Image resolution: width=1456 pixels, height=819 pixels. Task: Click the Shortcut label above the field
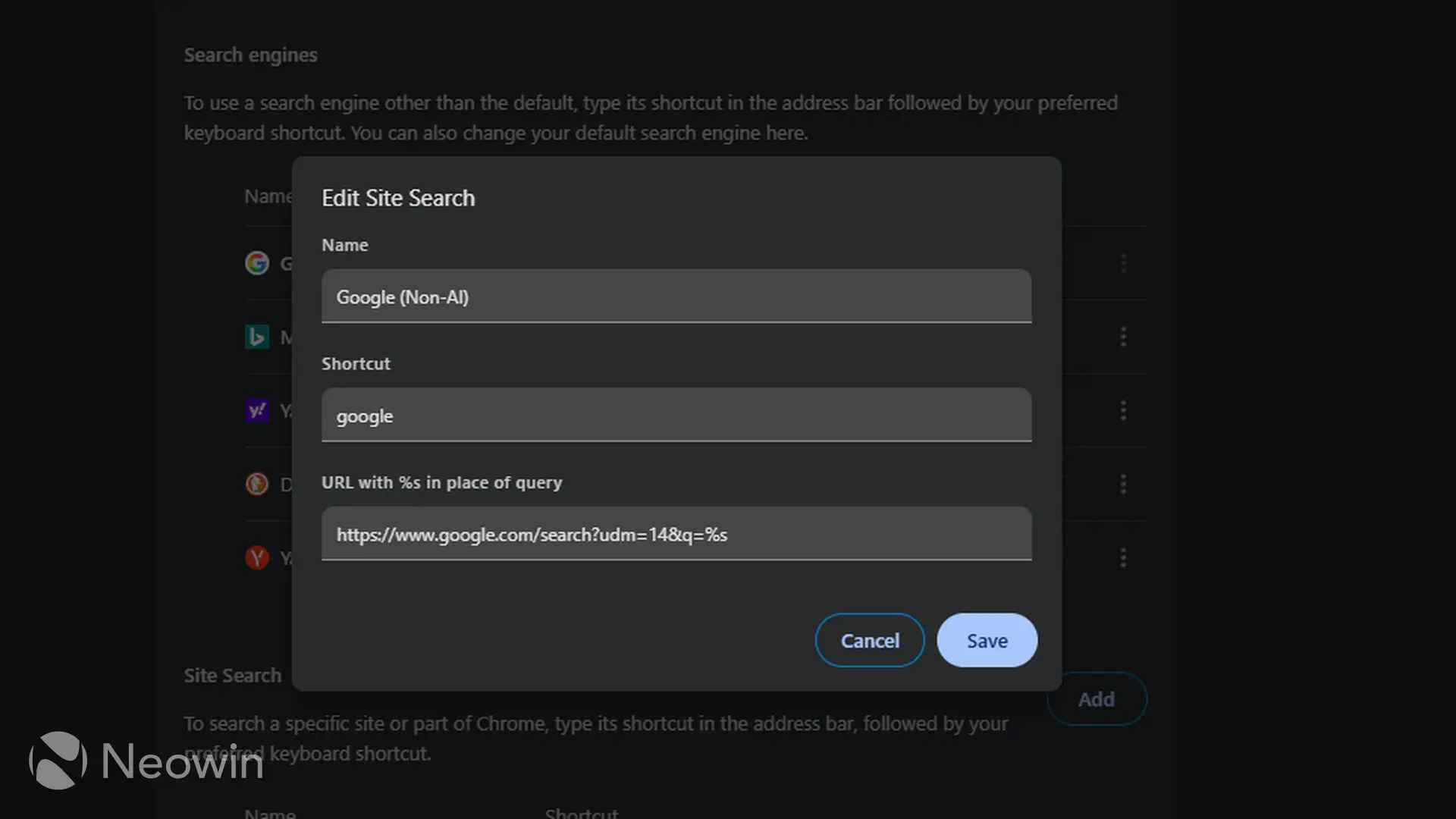coord(356,364)
